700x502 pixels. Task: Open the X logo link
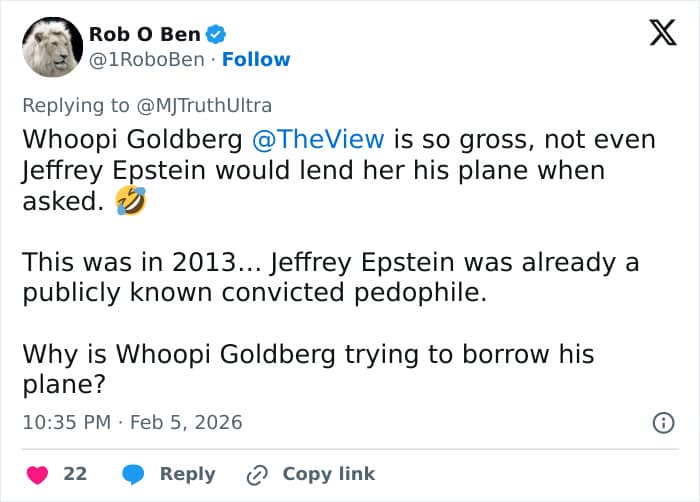pos(662,33)
